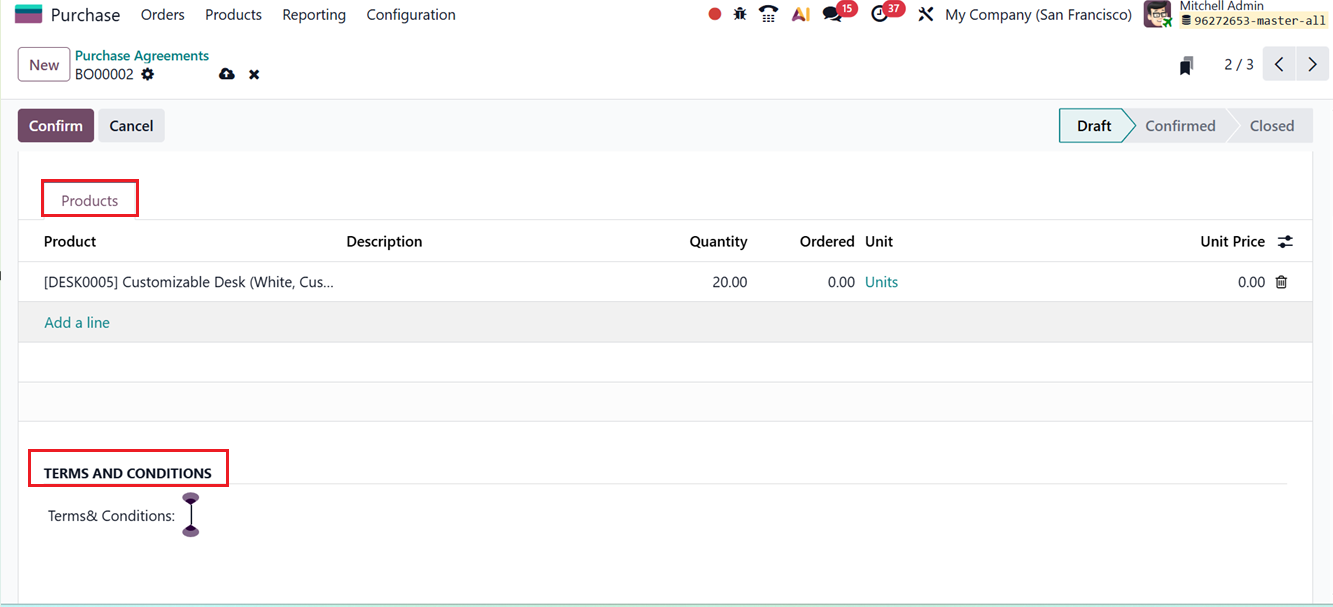This screenshot has height=607, width=1333.
Task: Click Add a line link
Action: [77, 323]
